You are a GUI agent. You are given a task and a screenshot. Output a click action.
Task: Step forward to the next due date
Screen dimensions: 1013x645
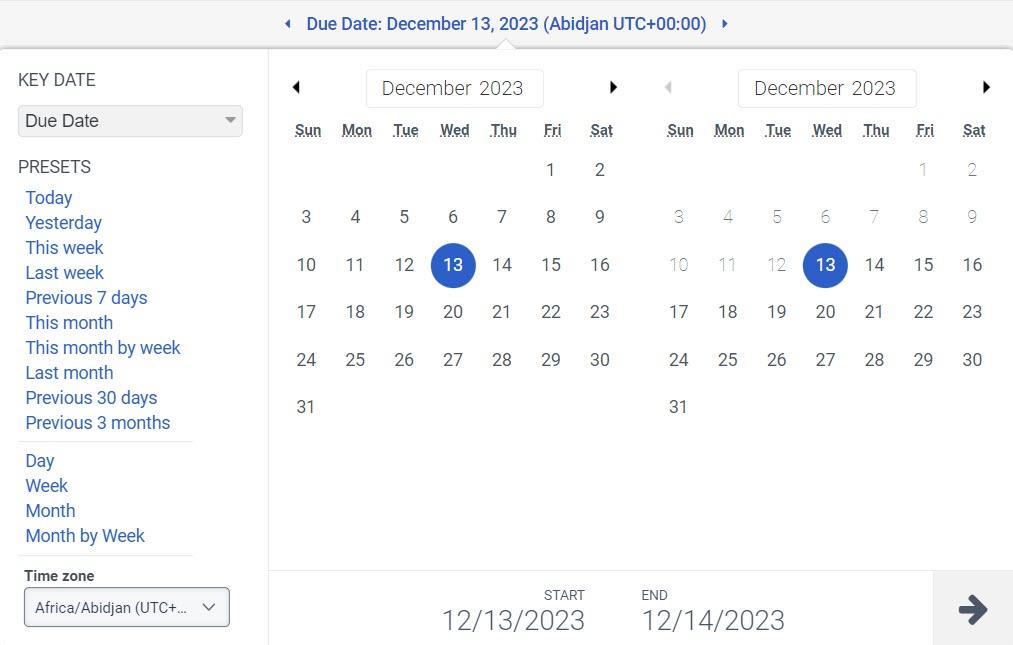pos(726,22)
